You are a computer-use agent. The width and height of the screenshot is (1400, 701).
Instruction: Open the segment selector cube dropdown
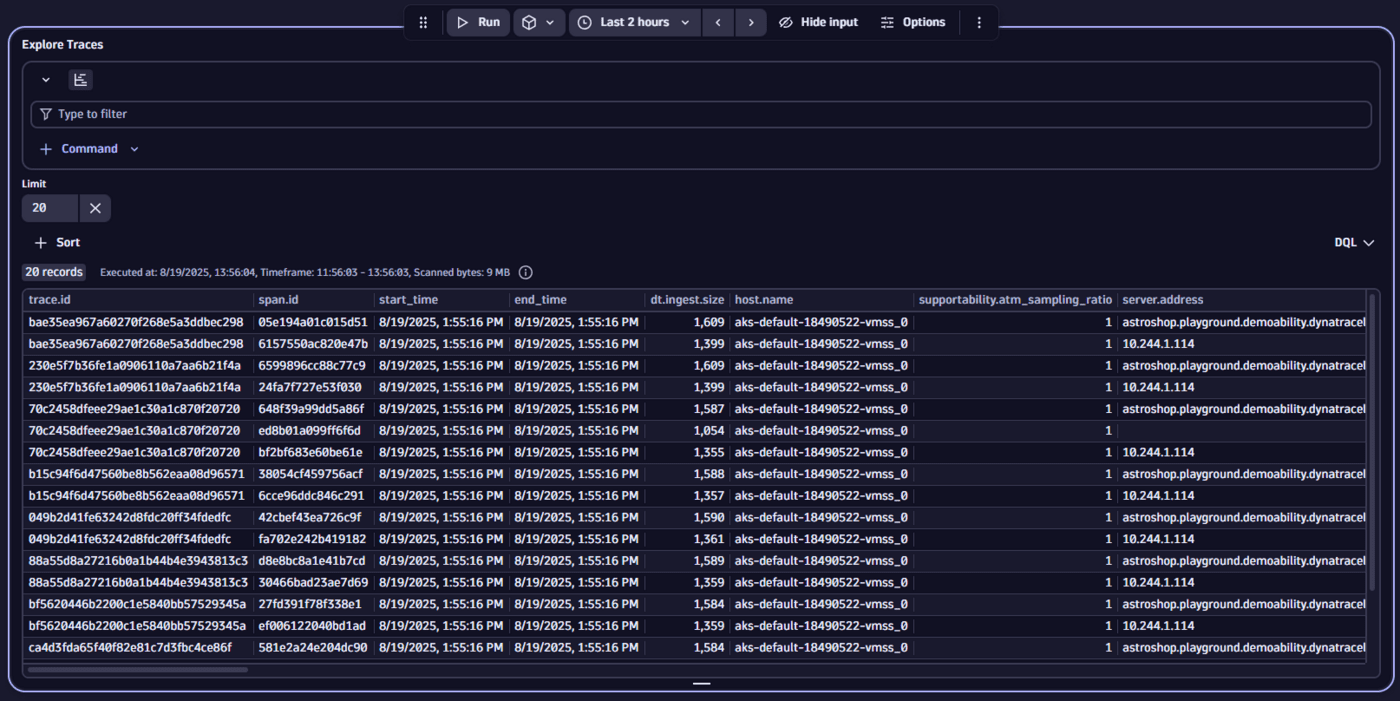539,21
